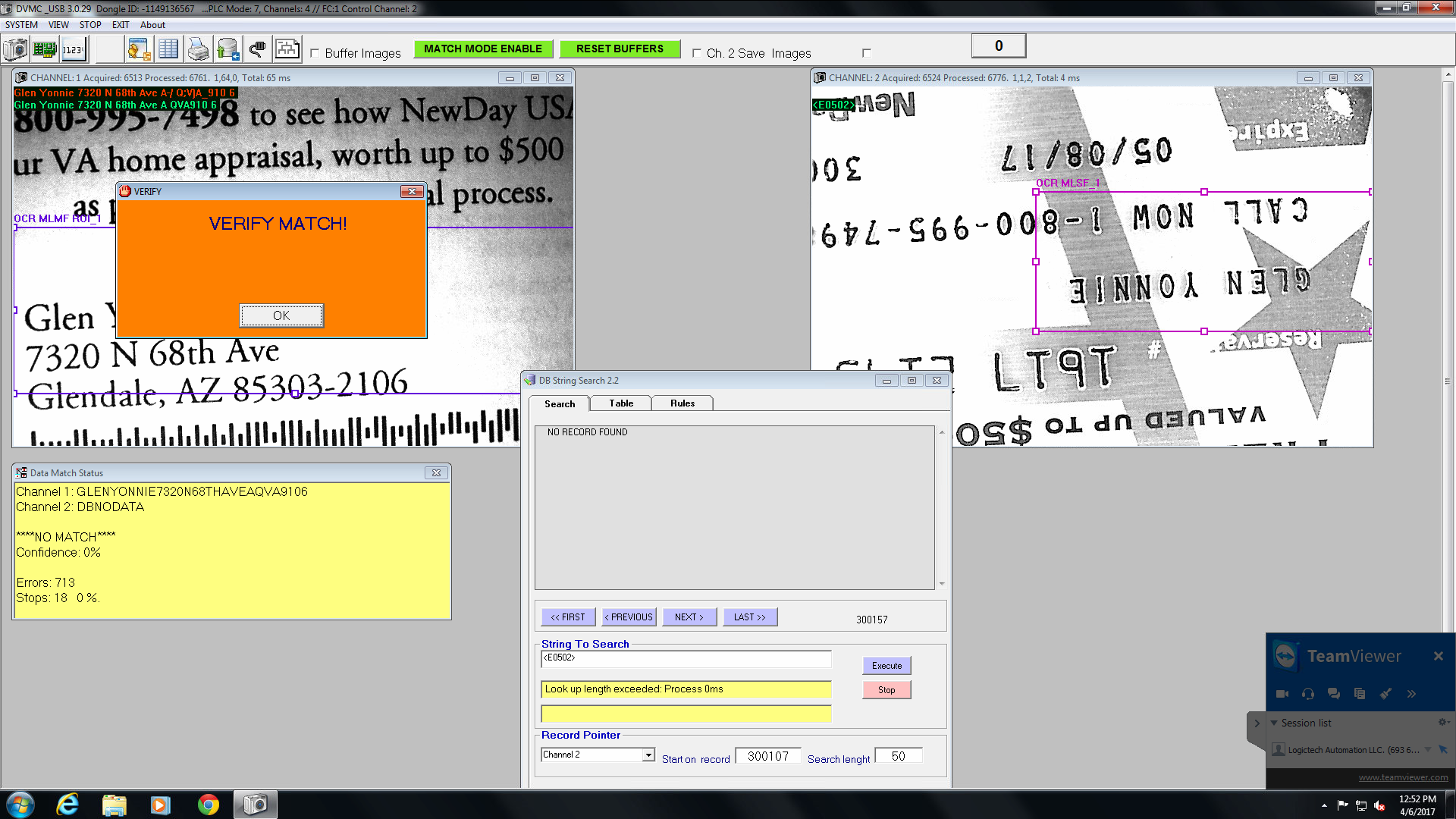Click the EXIT menu item
This screenshot has height=819, width=1456.
(121, 25)
